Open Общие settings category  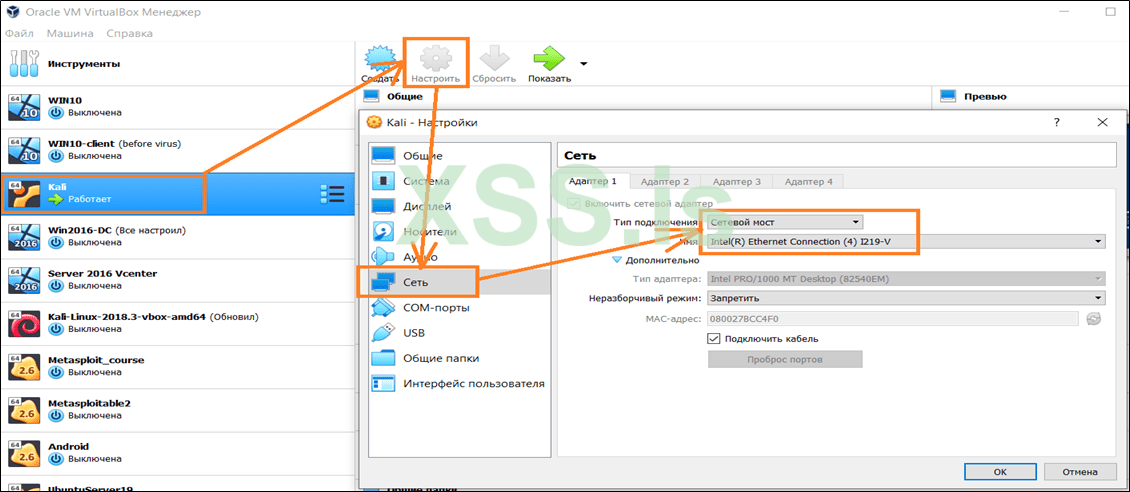pyautogui.click(x=458, y=156)
